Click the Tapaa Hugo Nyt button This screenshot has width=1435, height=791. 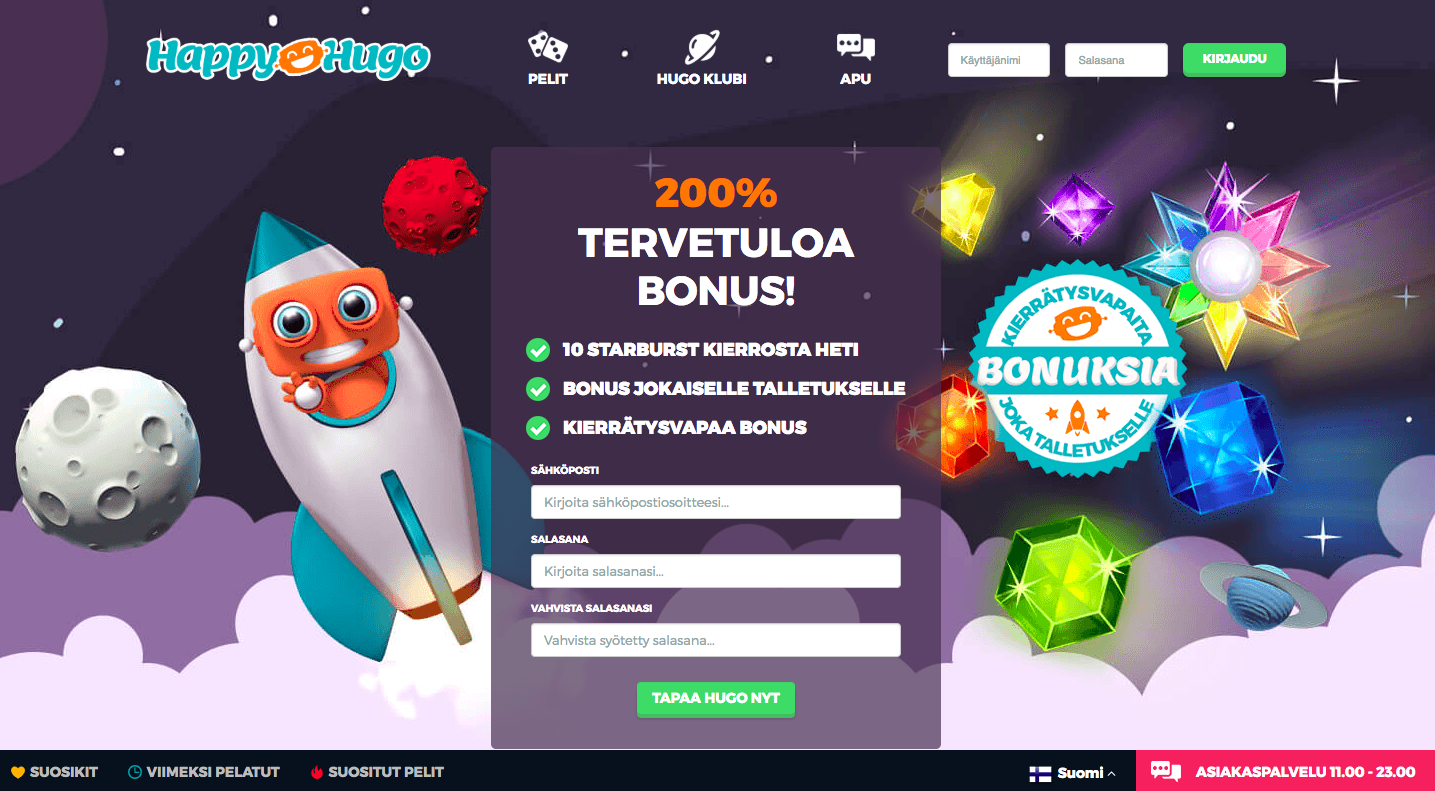(x=716, y=699)
